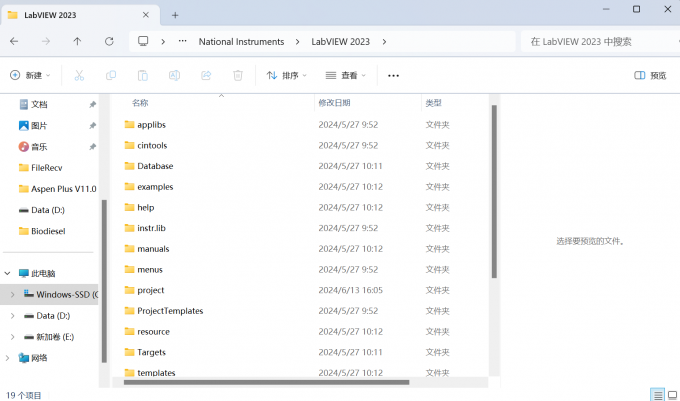Select the resource folder
680x401 pixels.
tap(153, 332)
